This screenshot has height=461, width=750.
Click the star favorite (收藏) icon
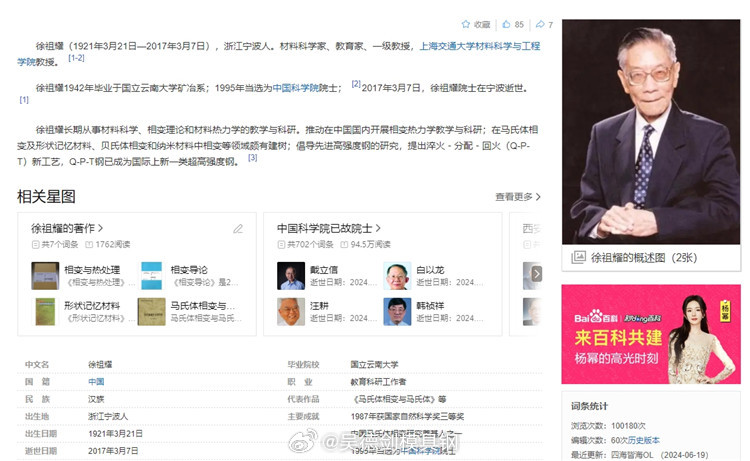tap(465, 24)
